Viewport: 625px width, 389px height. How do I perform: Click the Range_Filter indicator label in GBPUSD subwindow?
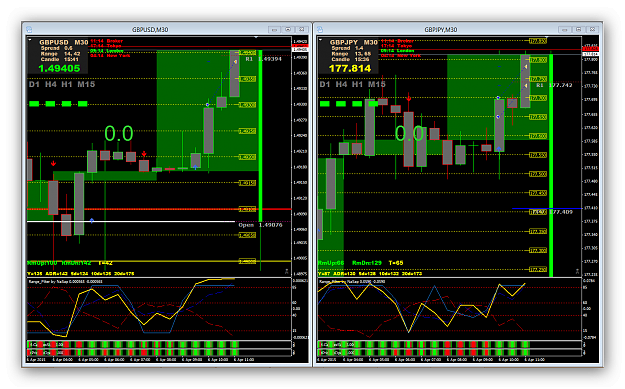click(x=65, y=281)
